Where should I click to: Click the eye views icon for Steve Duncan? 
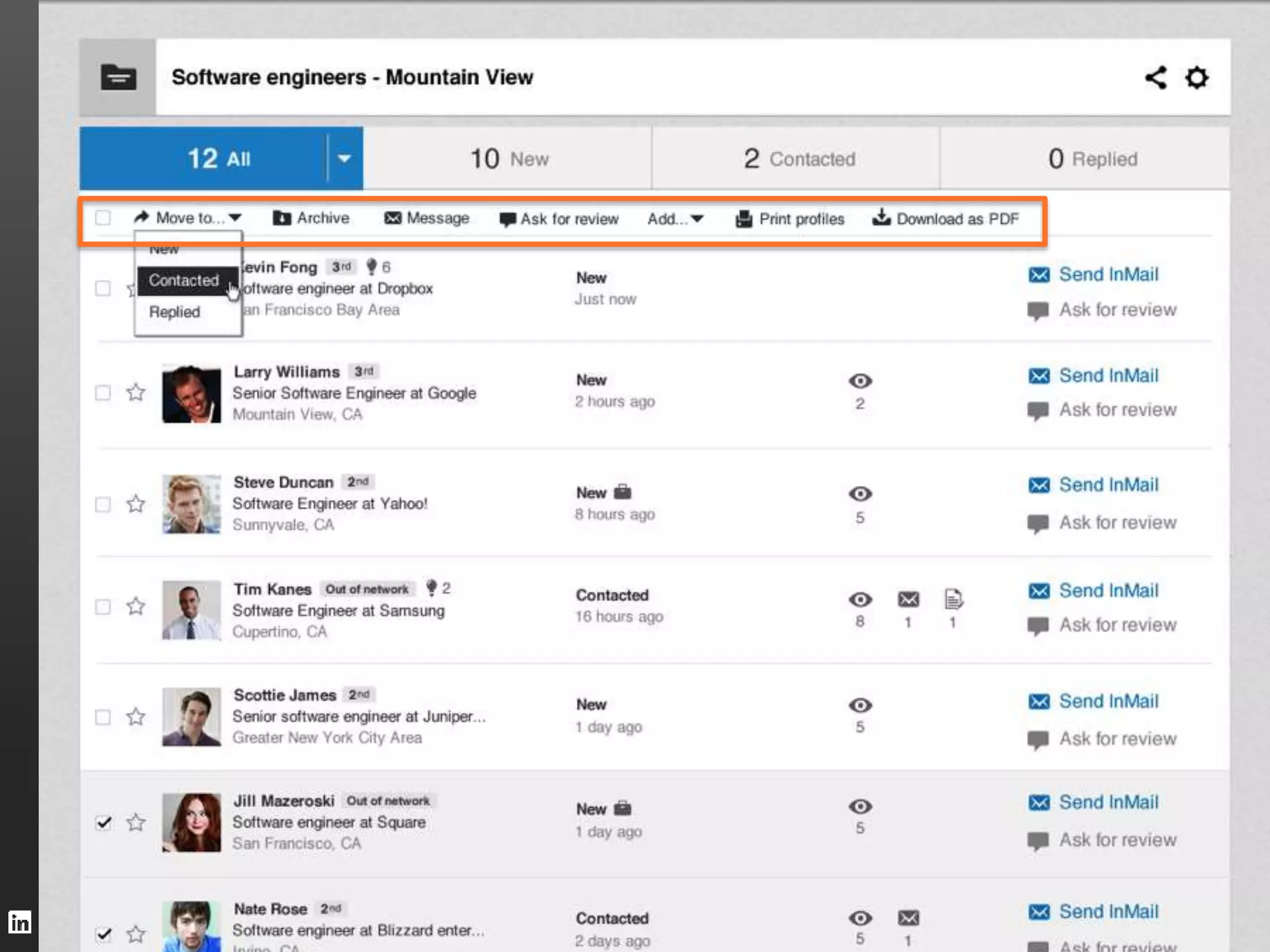pos(860,494)
